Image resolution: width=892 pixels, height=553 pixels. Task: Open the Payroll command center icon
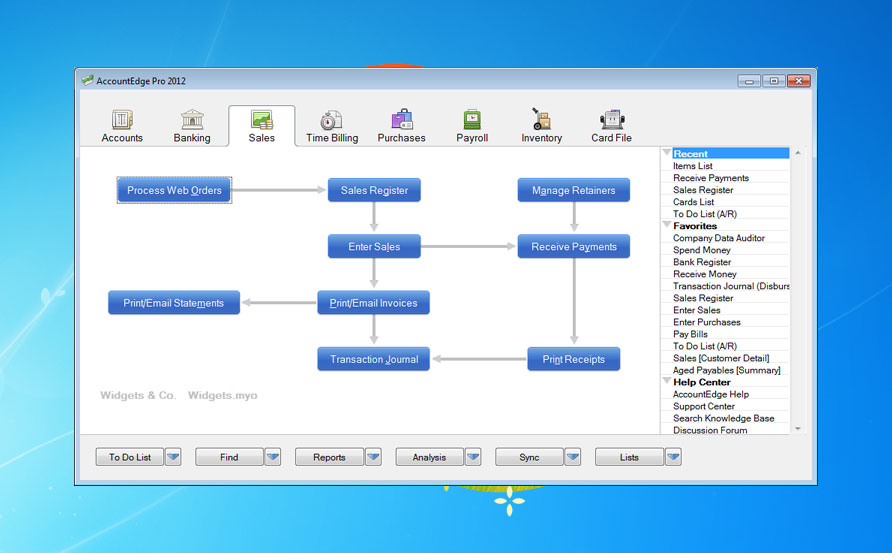click(472, 119)
